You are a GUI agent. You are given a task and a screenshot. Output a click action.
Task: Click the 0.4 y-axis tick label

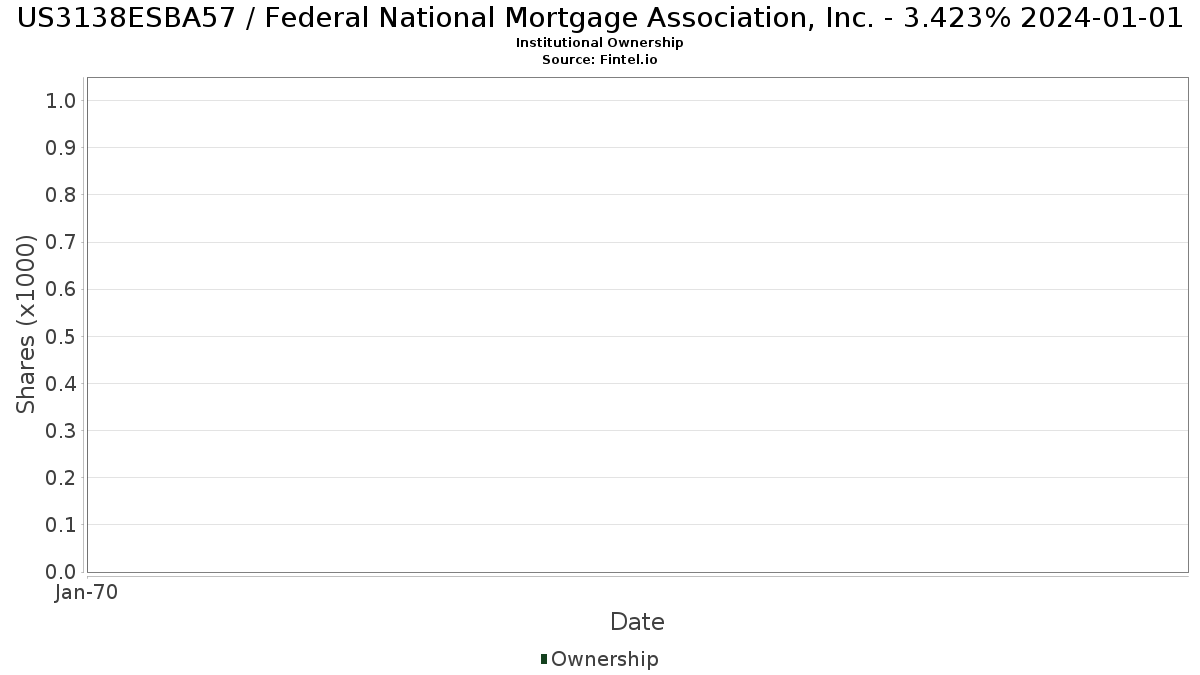click(61, 383)
